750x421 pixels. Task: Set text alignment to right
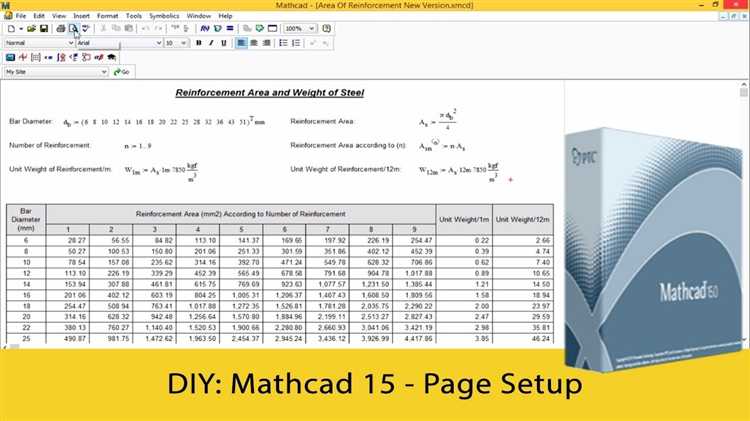click(266, 43)
